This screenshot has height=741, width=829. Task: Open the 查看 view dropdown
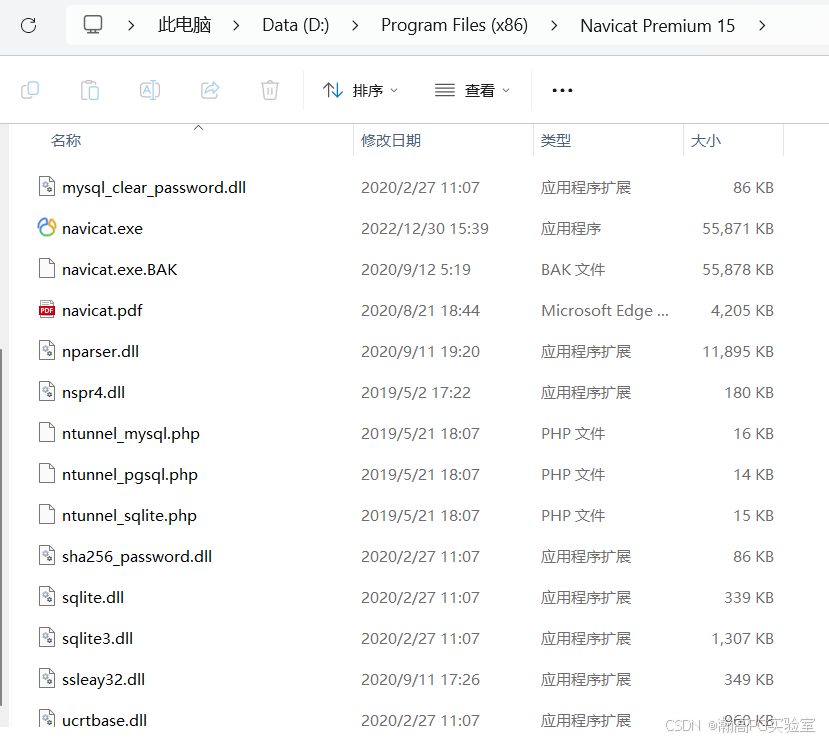(472, 90)
